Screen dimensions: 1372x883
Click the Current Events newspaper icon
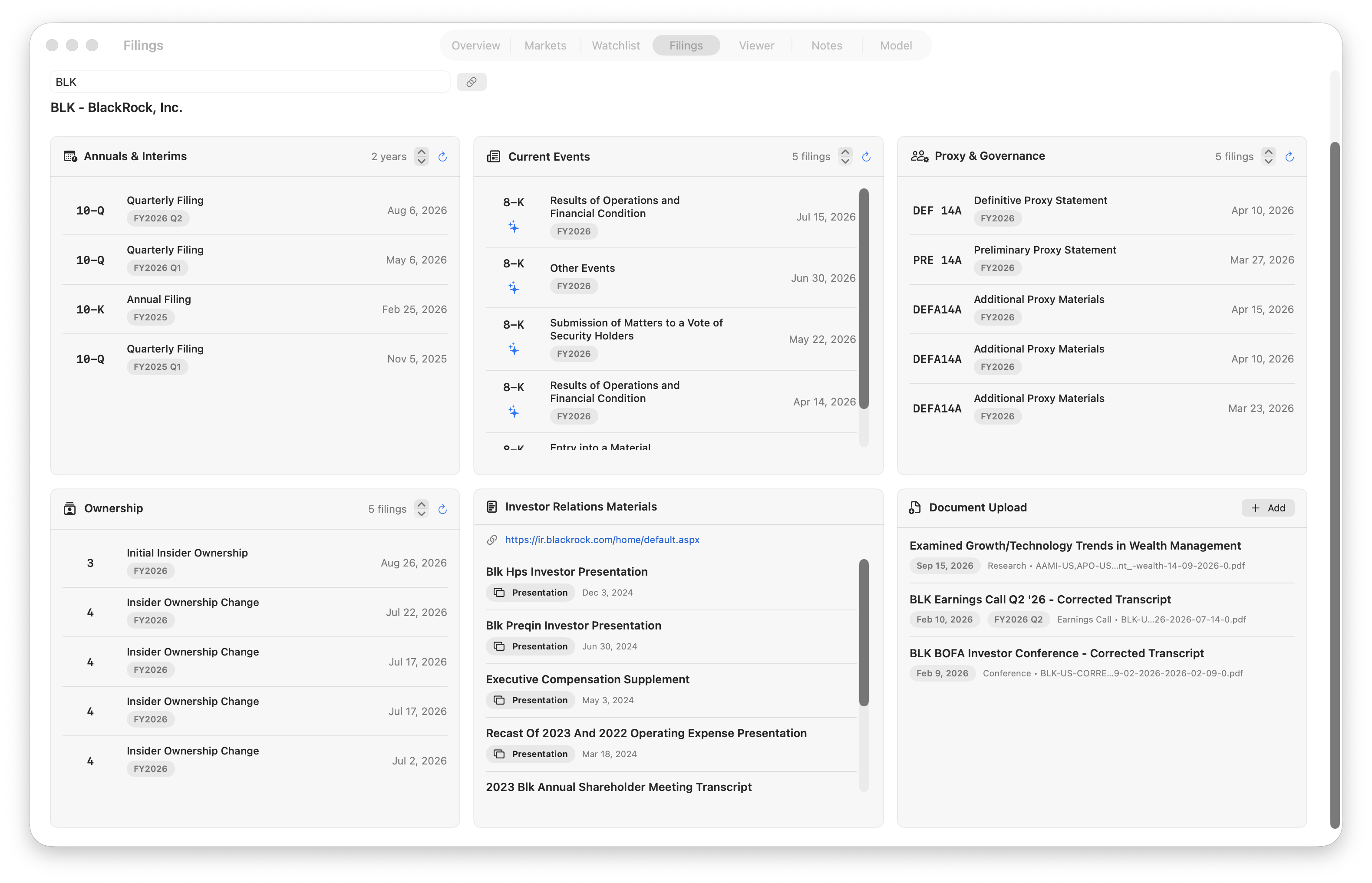[x=494, y=157]
